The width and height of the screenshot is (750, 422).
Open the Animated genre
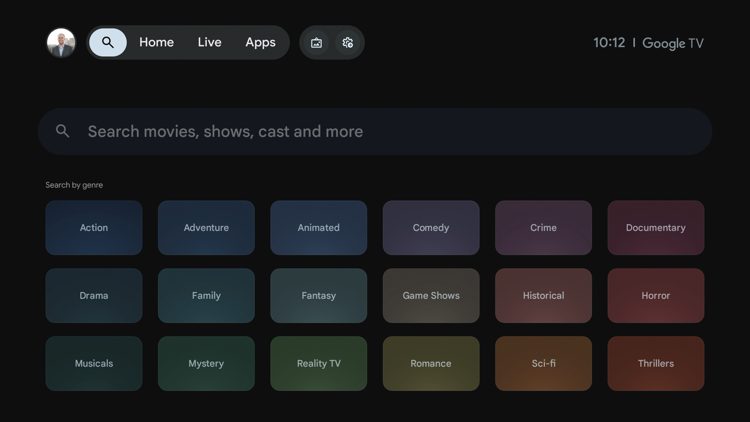coord(319,228)
